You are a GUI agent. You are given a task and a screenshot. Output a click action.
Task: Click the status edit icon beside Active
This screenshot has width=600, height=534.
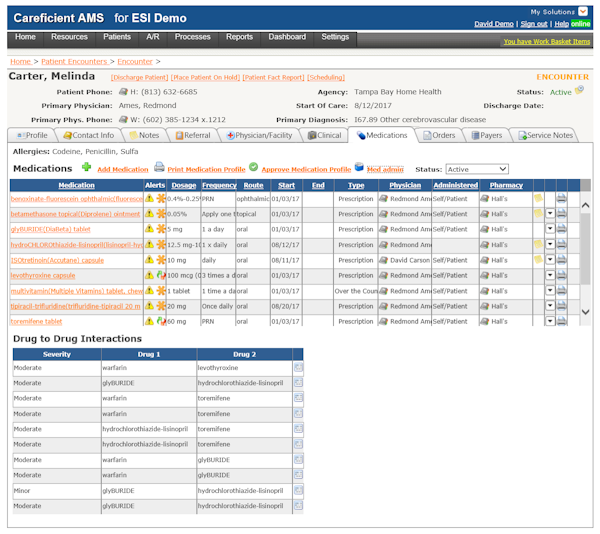pyautogui.click(x=579, y=90)
